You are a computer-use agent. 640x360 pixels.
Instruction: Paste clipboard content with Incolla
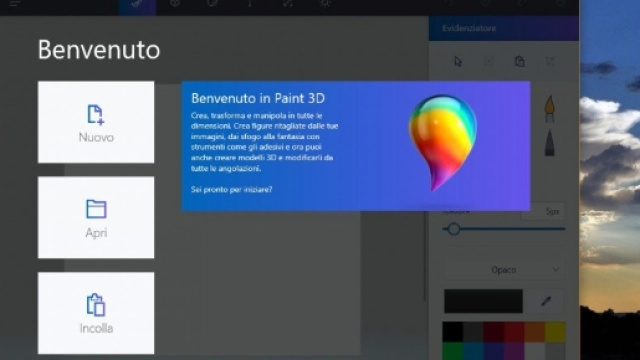[x=96, y=313]
